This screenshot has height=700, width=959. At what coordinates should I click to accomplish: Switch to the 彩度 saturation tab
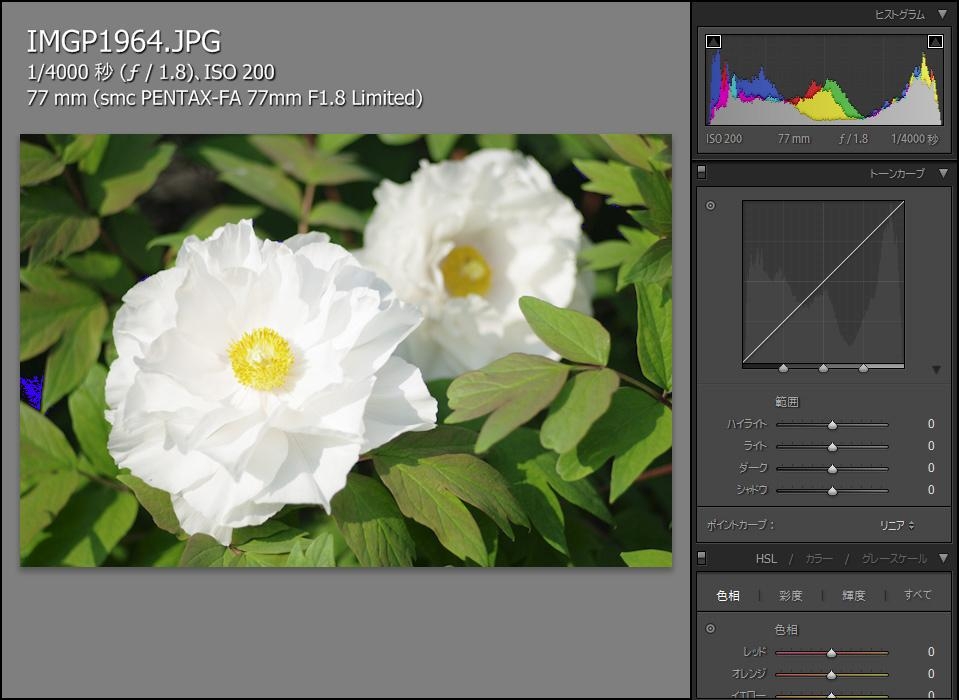tap(790, 595)
